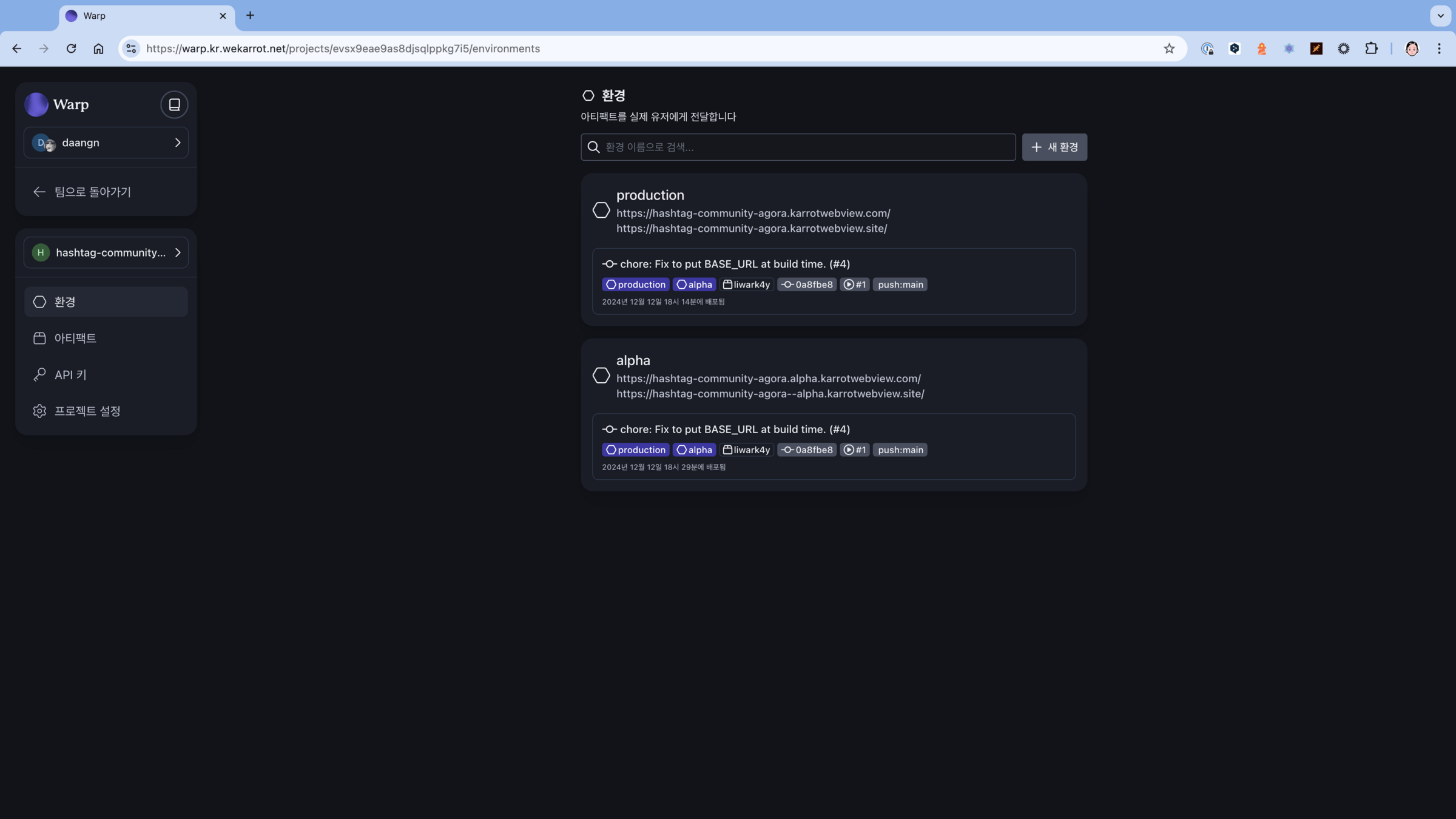Image resolution: width=1456 pixels, height=819 pixels.
Task: Go to API 키 page
Action: tap(70, 375)
